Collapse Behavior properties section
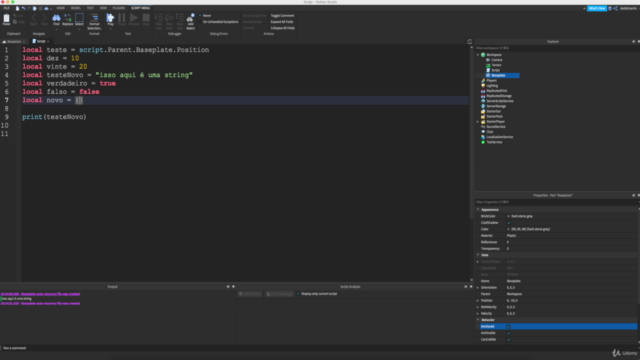The height and width of the screenshot is (360, 640). tap(478, 320)
